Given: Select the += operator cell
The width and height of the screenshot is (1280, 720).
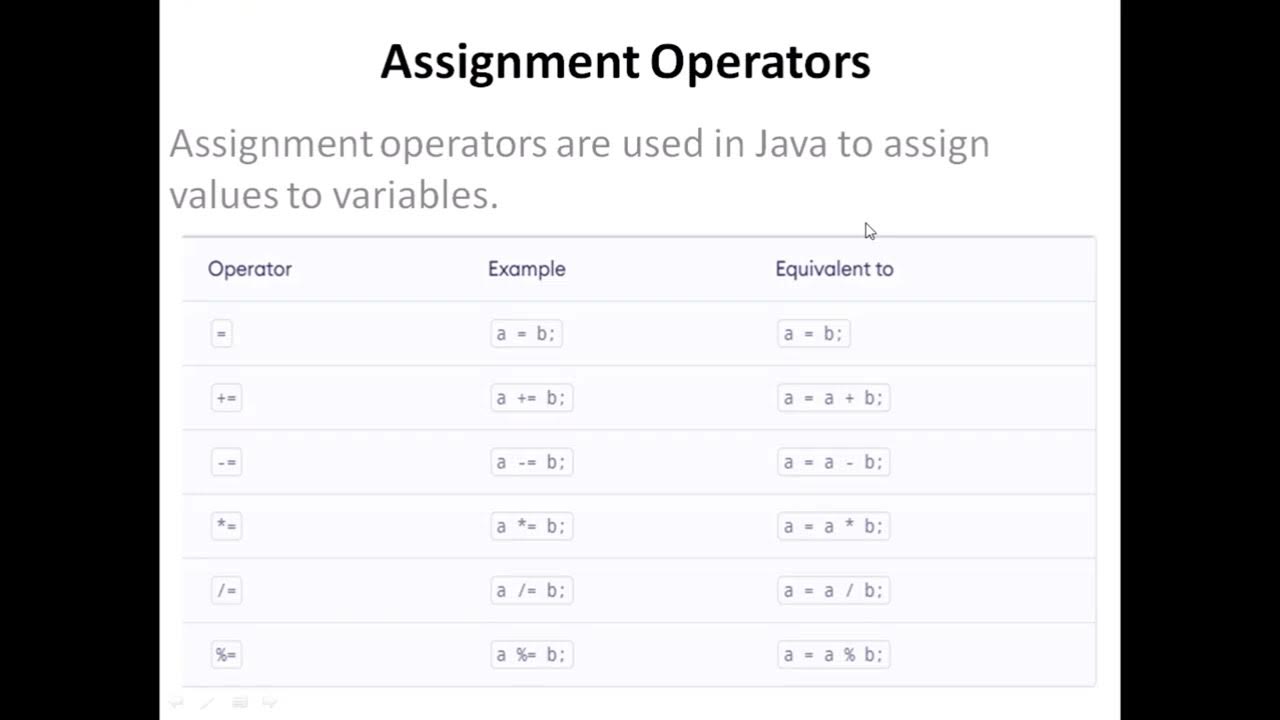Looking at the screenshot, I should (226, 398).
